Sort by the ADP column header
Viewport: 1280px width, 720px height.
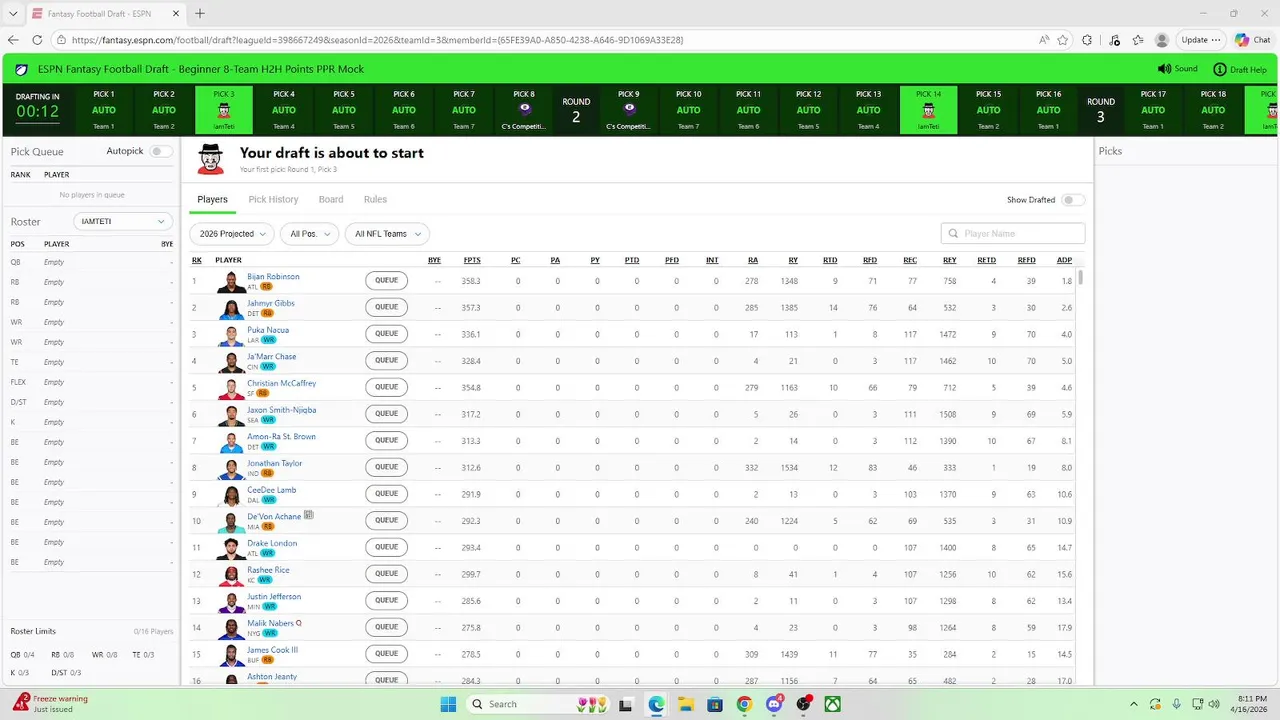pos(1064,260)
